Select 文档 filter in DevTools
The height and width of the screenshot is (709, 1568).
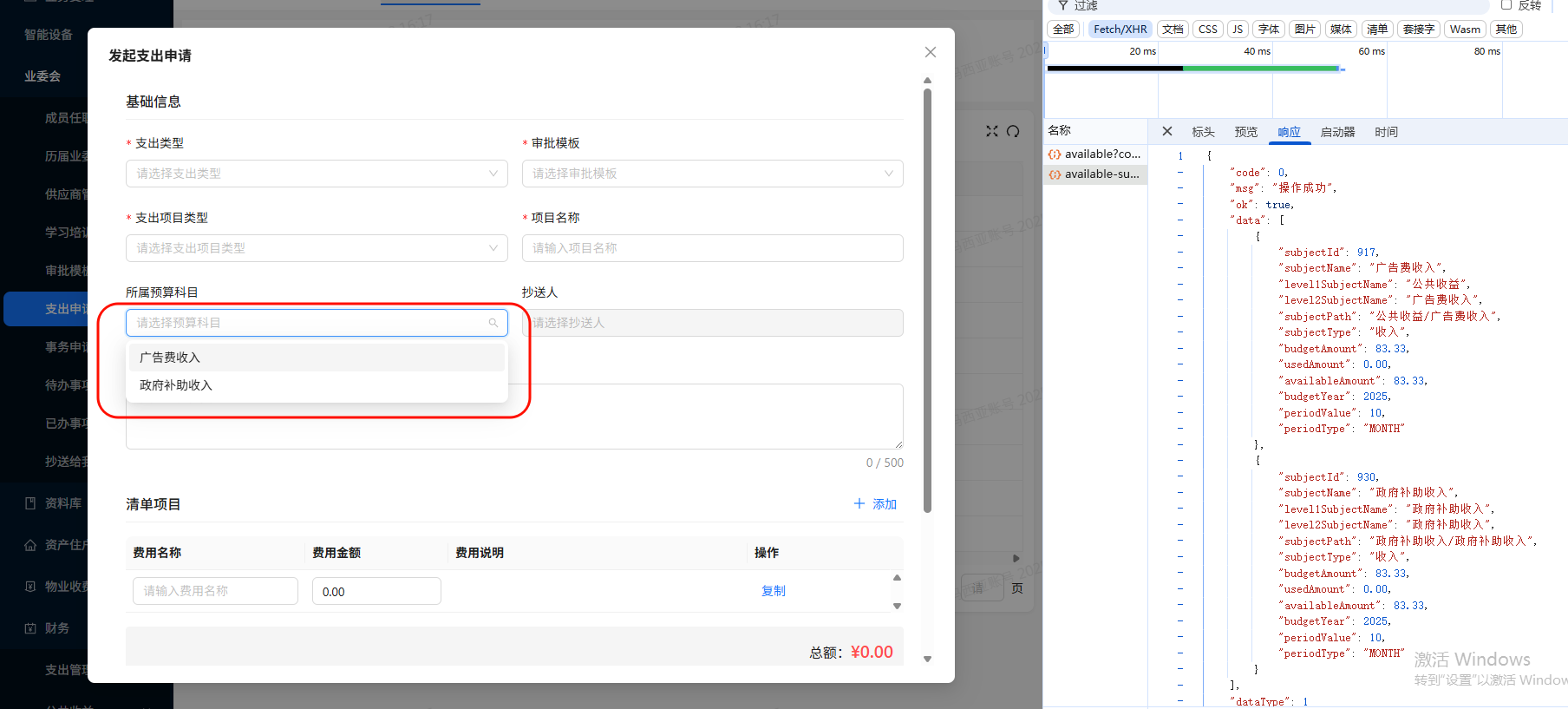[1173, 30]
